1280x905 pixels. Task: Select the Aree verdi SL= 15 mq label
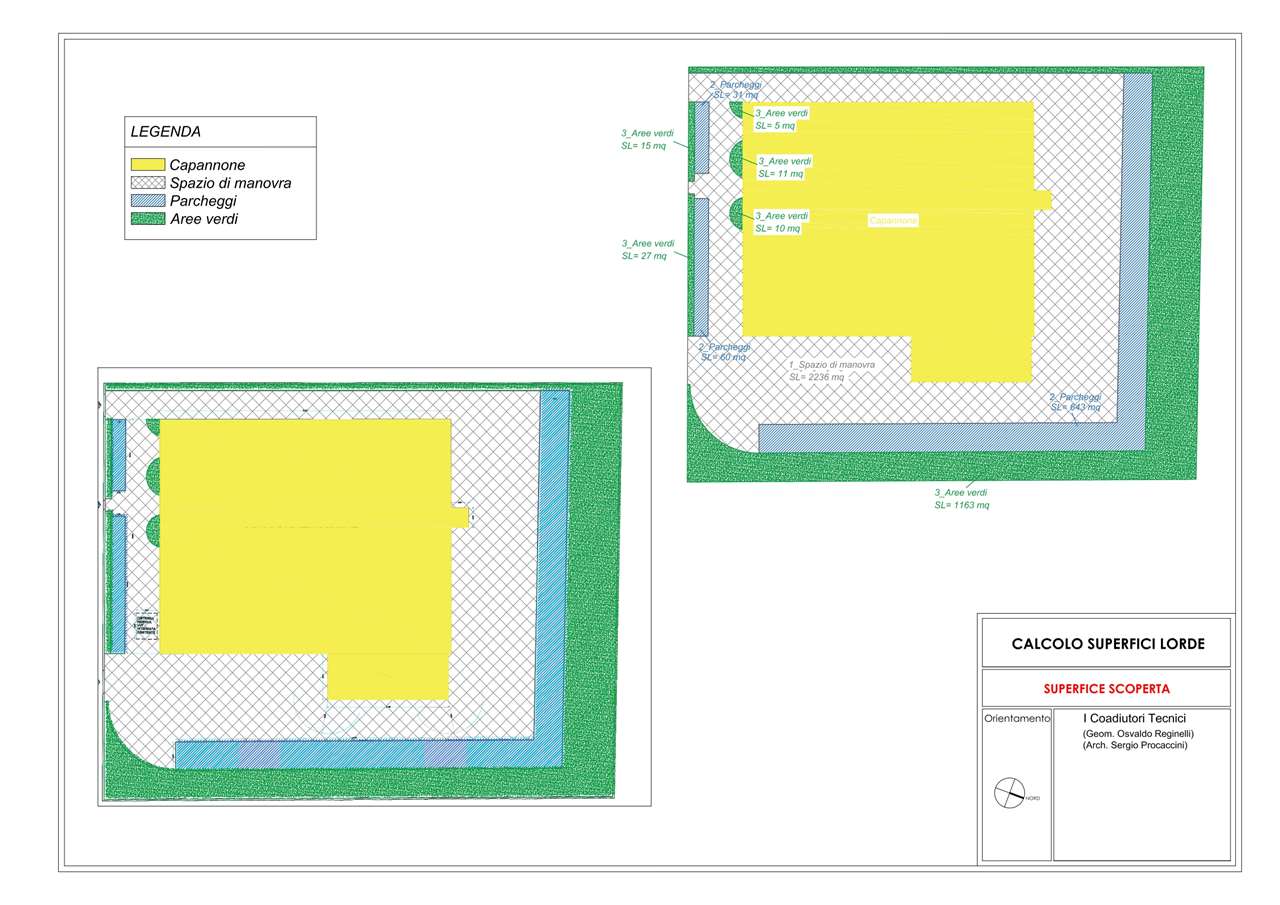click(647, 139)
